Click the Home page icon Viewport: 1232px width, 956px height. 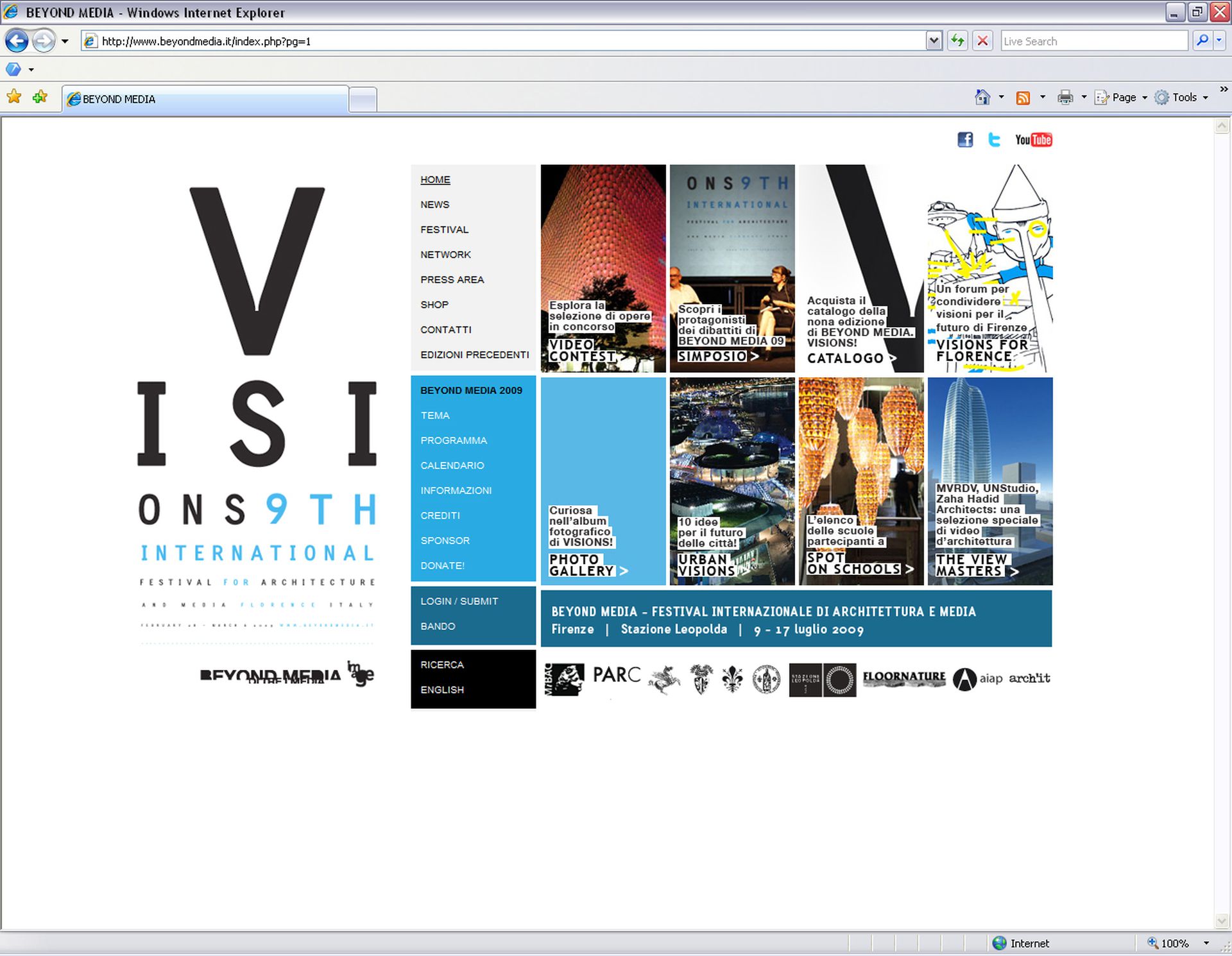pyautogui.click(x=982, y=97)
